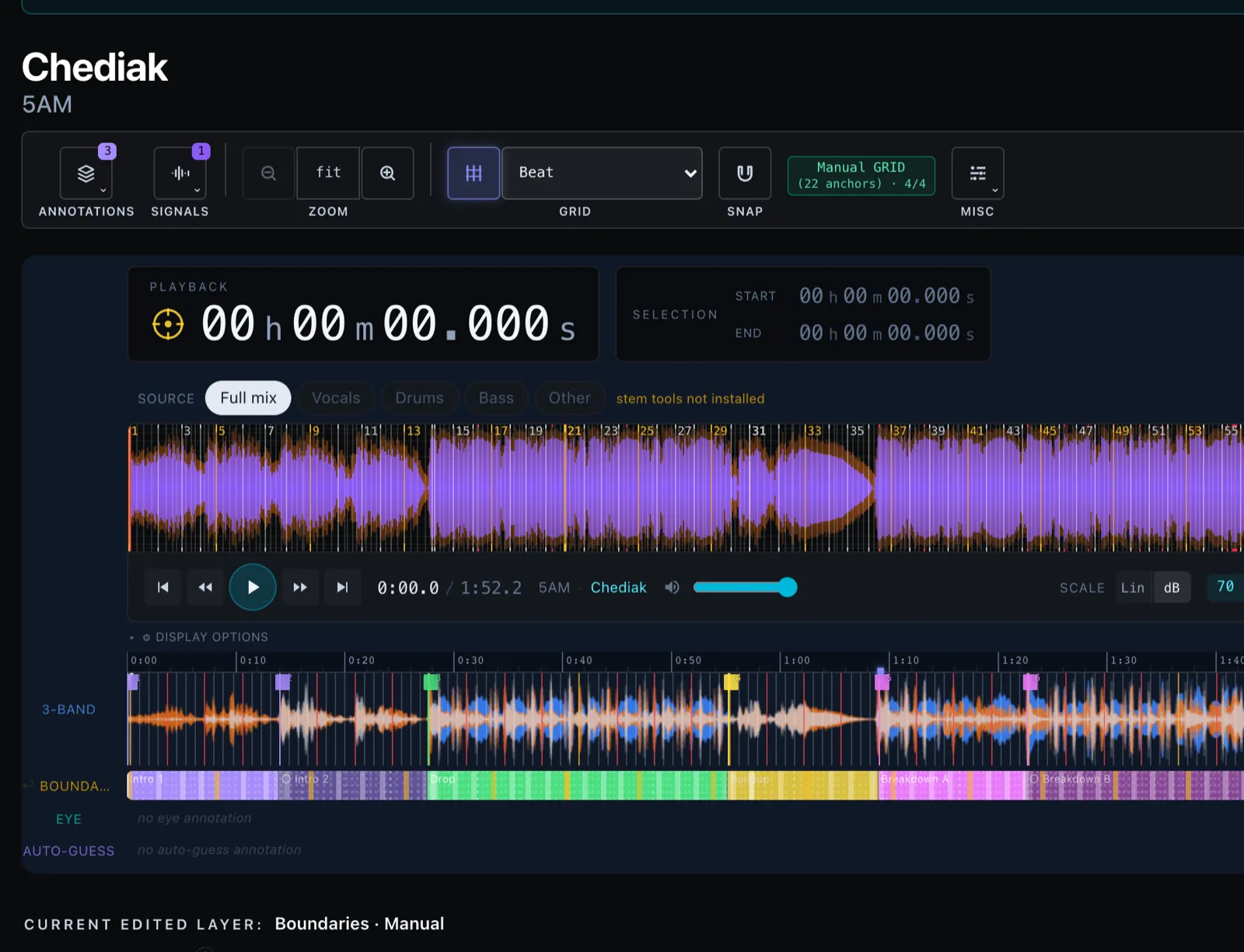1244x952 pixels.
Task: Select the Vocals stem source
Action: [336, 398]
